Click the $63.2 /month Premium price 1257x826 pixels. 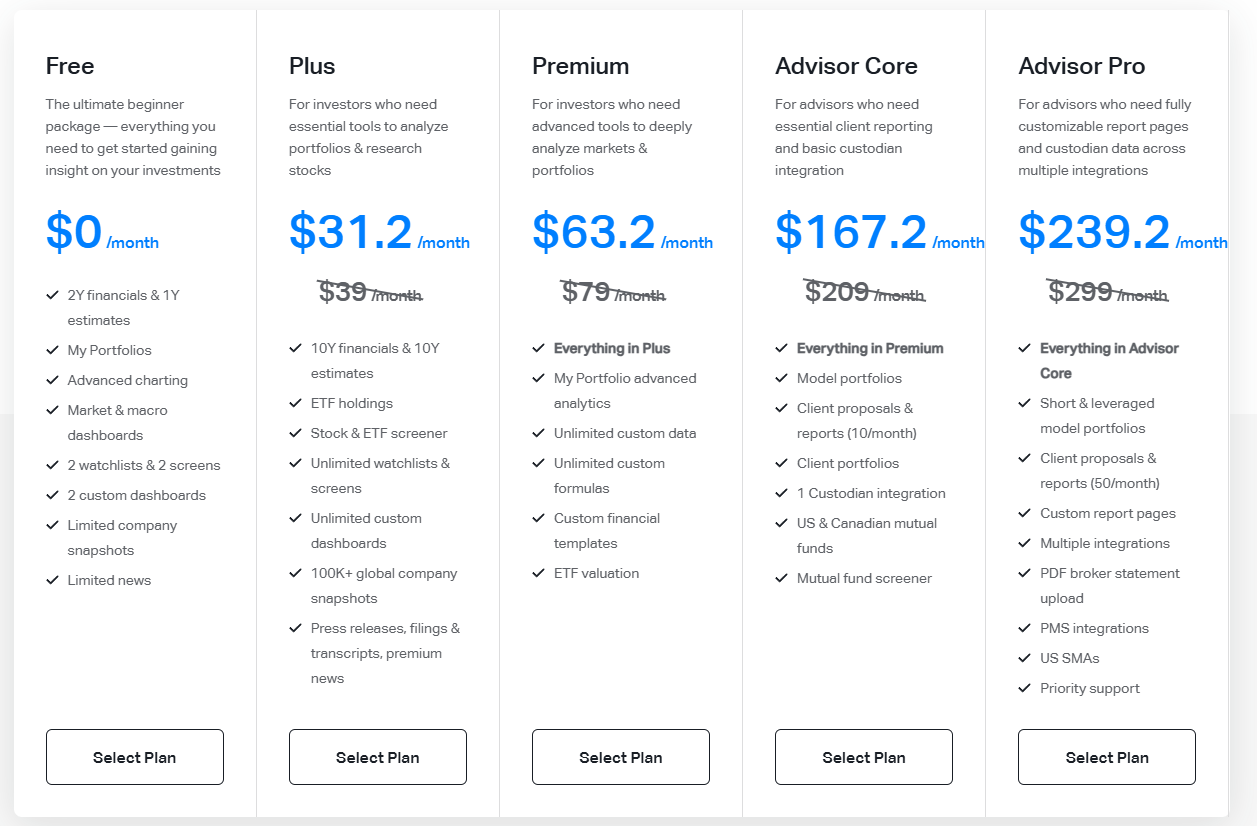pos(622,233)
